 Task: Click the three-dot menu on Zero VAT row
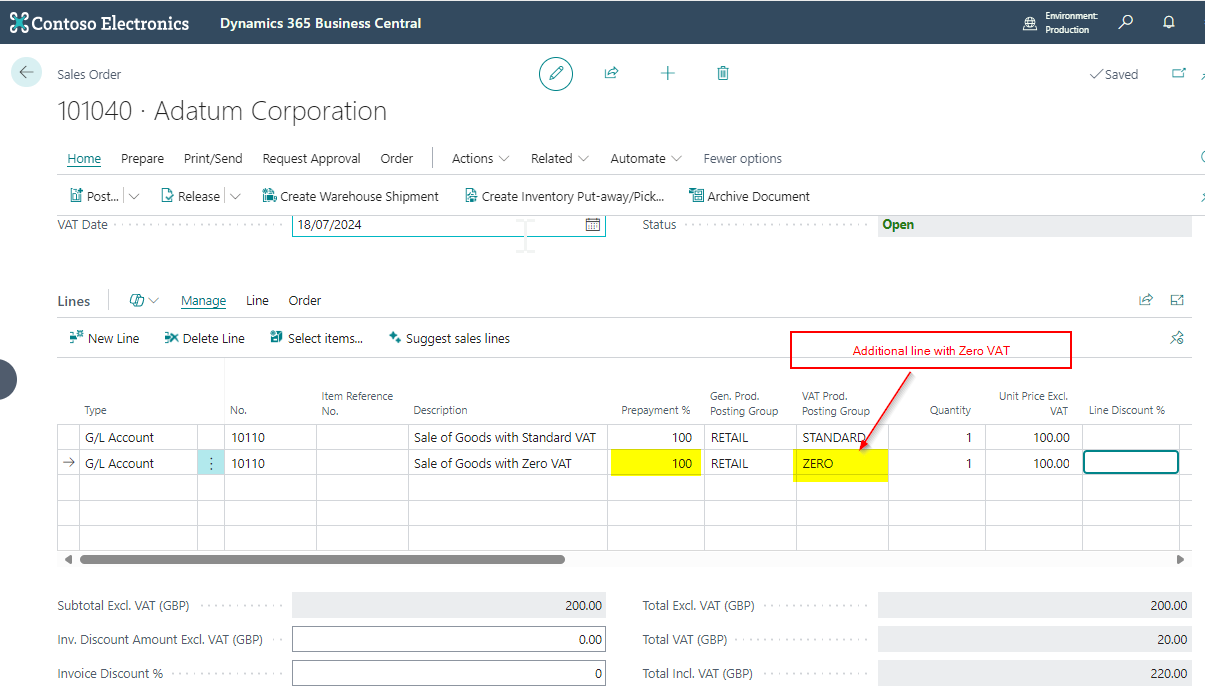click(211, 463)
